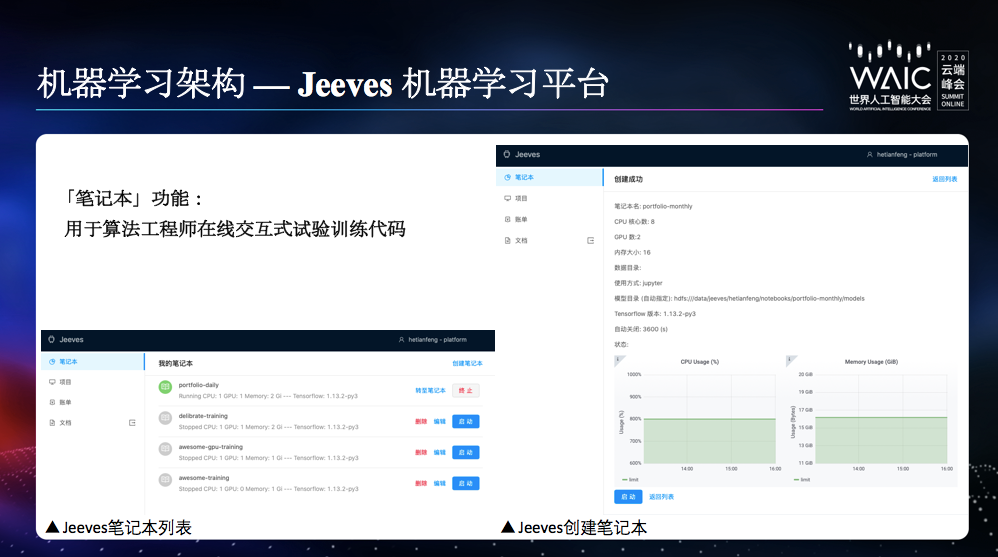Image resolution: width=998 pixels, height=557 pixels.
Task: Select 笔记本 in notebook list window sidebar
Action: [93, 362]
